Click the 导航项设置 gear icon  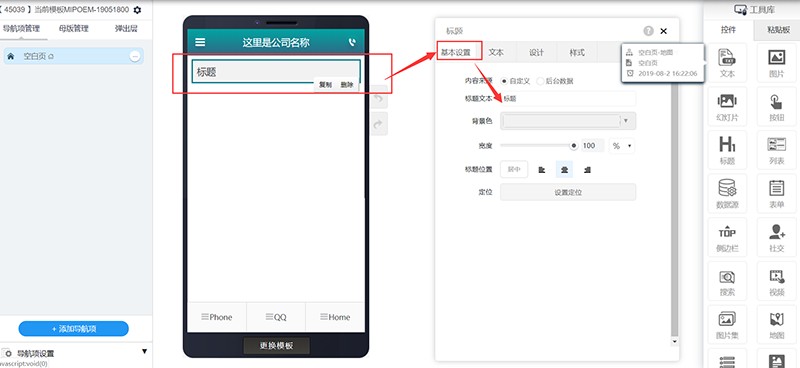coord(7,353)
